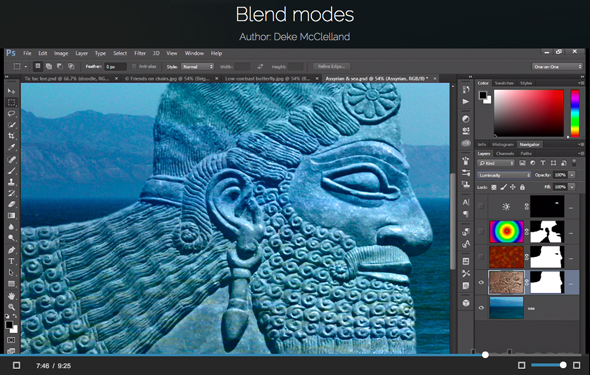Image resolution: width=590 pixels, height=375 pixels.
Task: Hide the Assyrian relief layer
Action: pyautogui.click(x=481, y=282)
